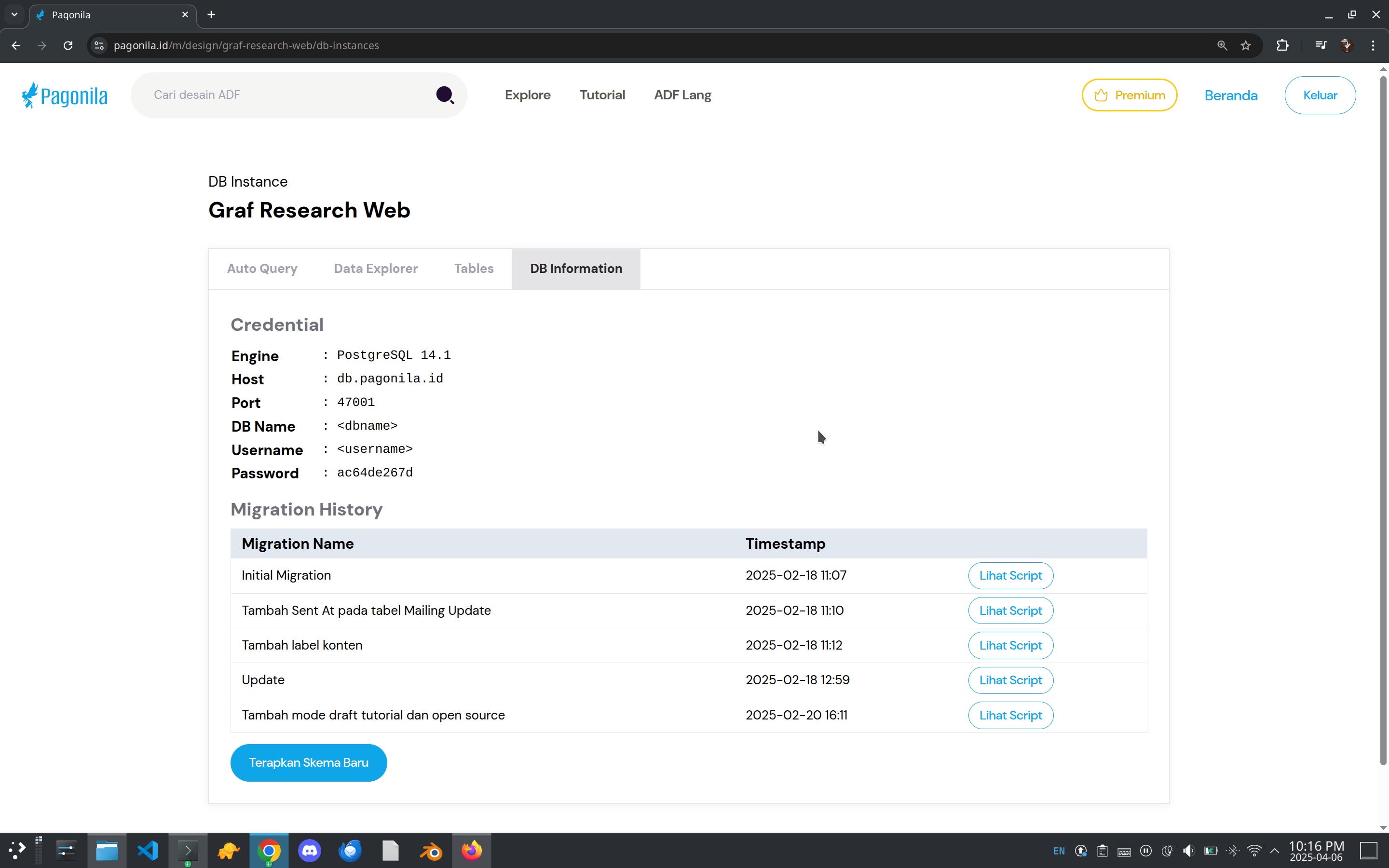Viewport: 1389px width, 868px height.
Task: Bookmark this page with star icon
Action: click(x=1245, y=45)
